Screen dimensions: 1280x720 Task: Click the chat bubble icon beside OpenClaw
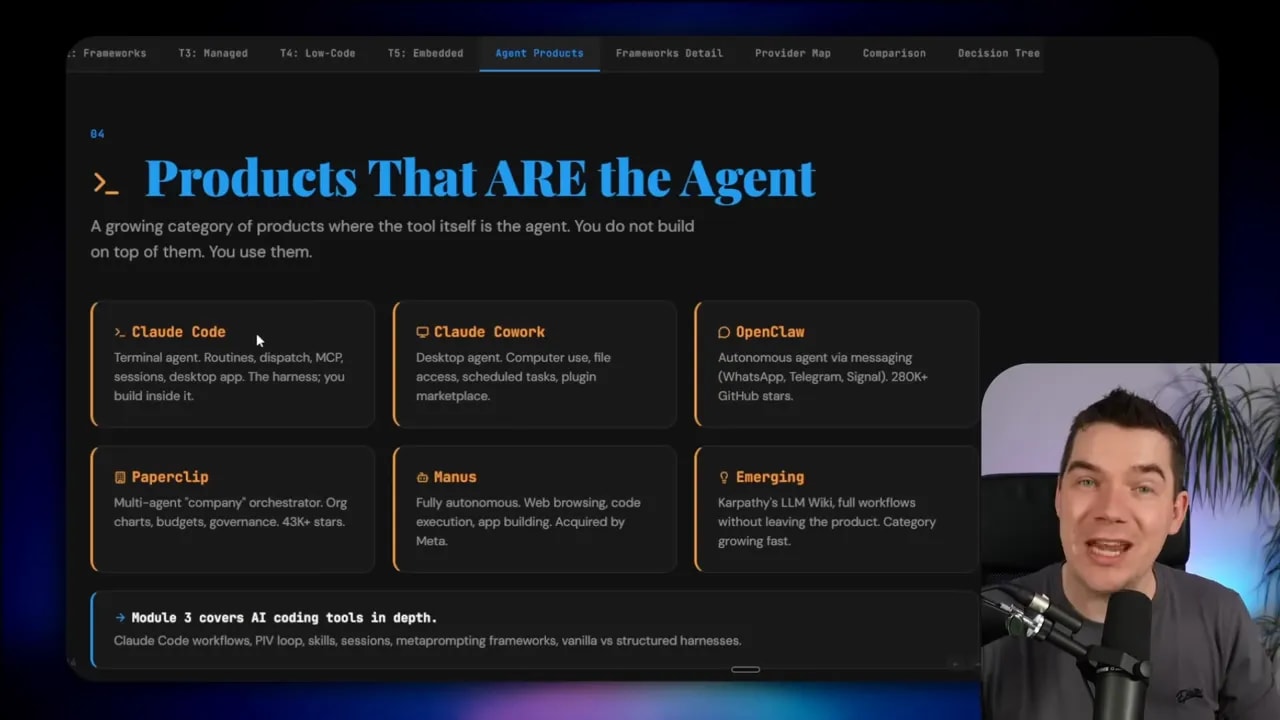pyautogui.click(x=724, y=332)
